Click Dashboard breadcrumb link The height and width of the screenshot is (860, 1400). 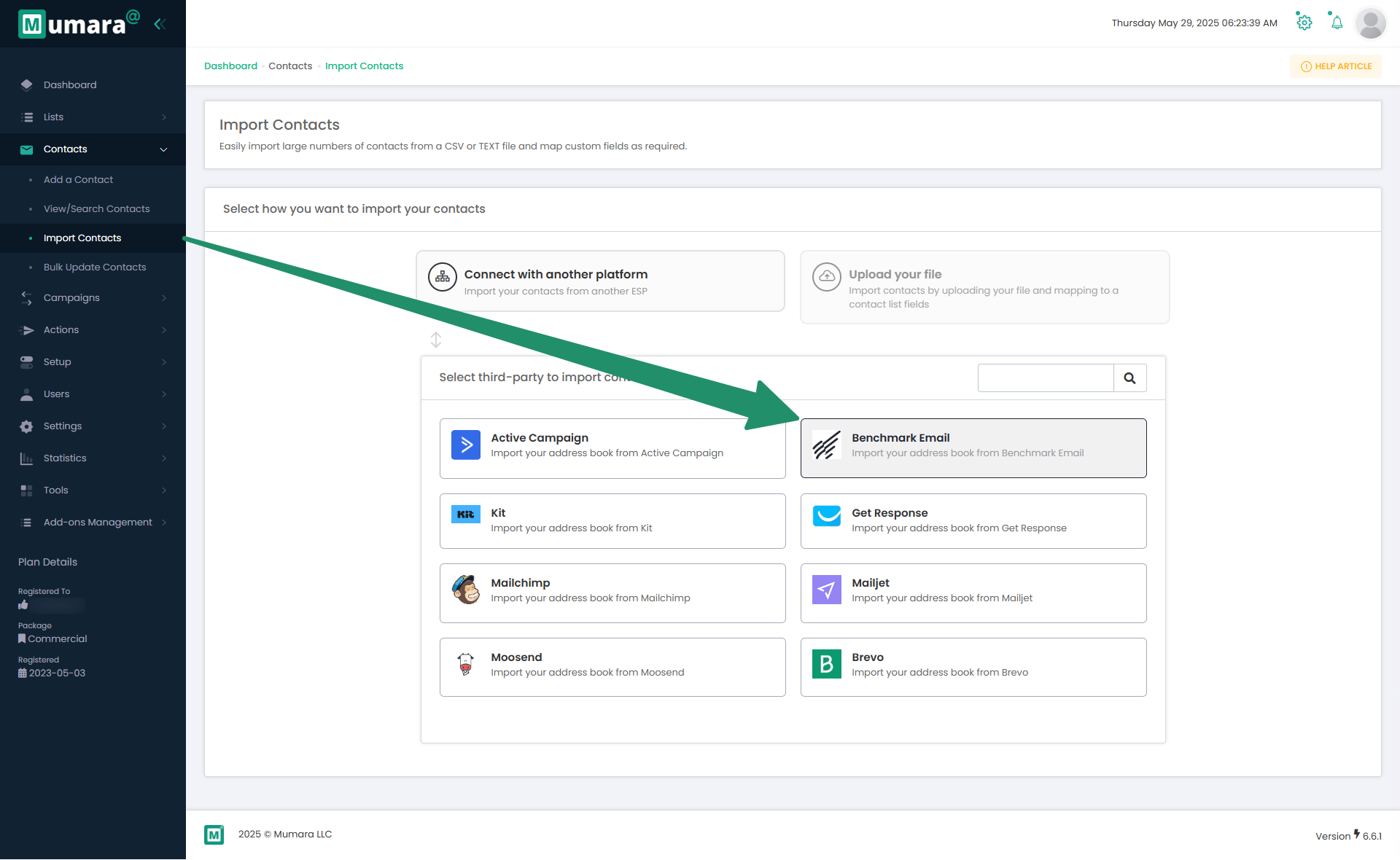(x=230, y=66)
